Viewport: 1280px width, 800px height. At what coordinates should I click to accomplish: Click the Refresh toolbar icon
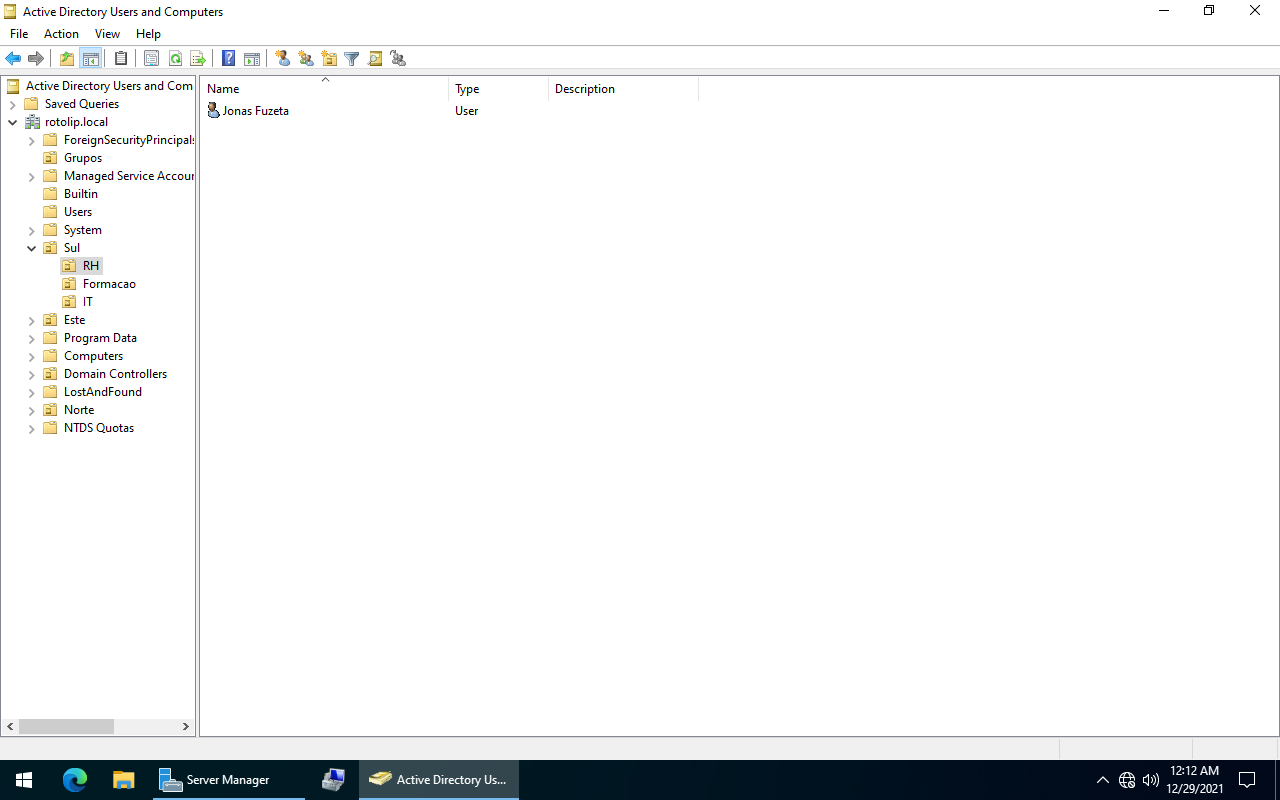tap(175, 59)
